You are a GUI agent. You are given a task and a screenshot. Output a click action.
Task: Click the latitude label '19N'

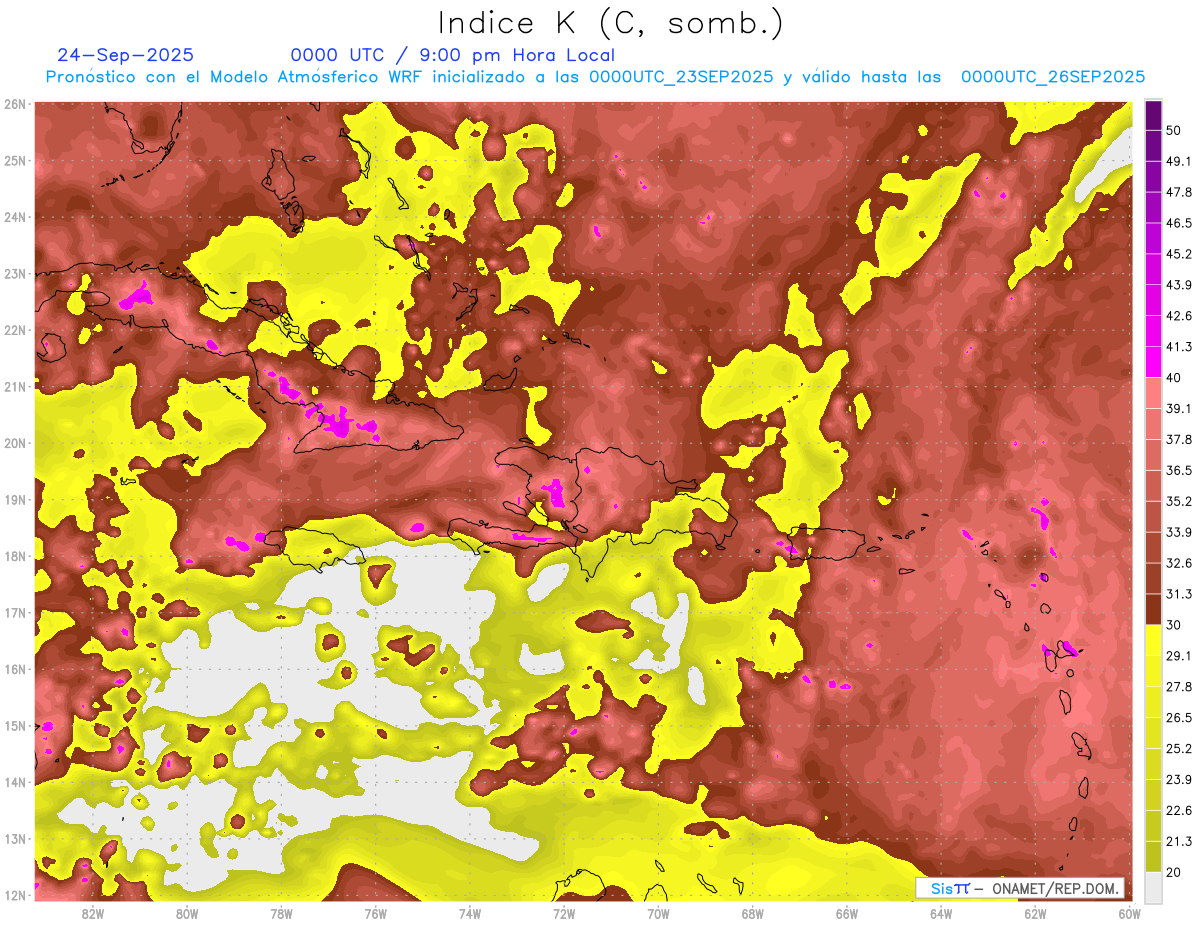(x=15, y=499)
